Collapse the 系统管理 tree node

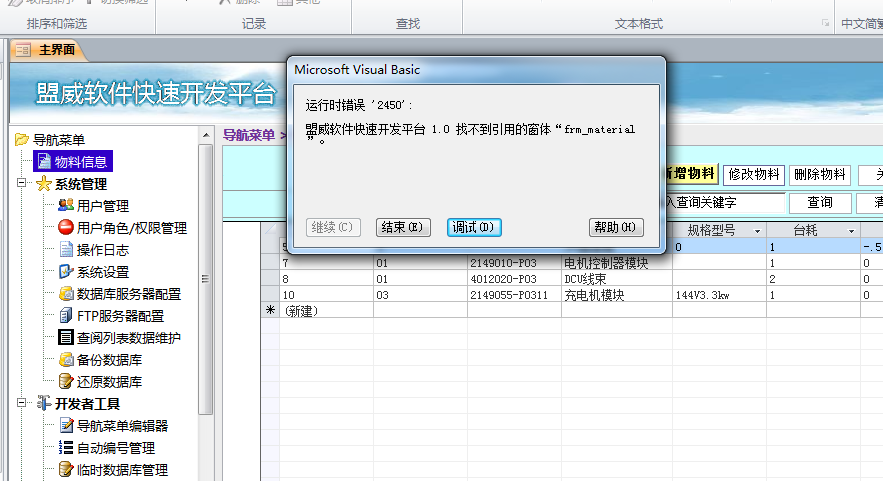[x=21, y=182]
